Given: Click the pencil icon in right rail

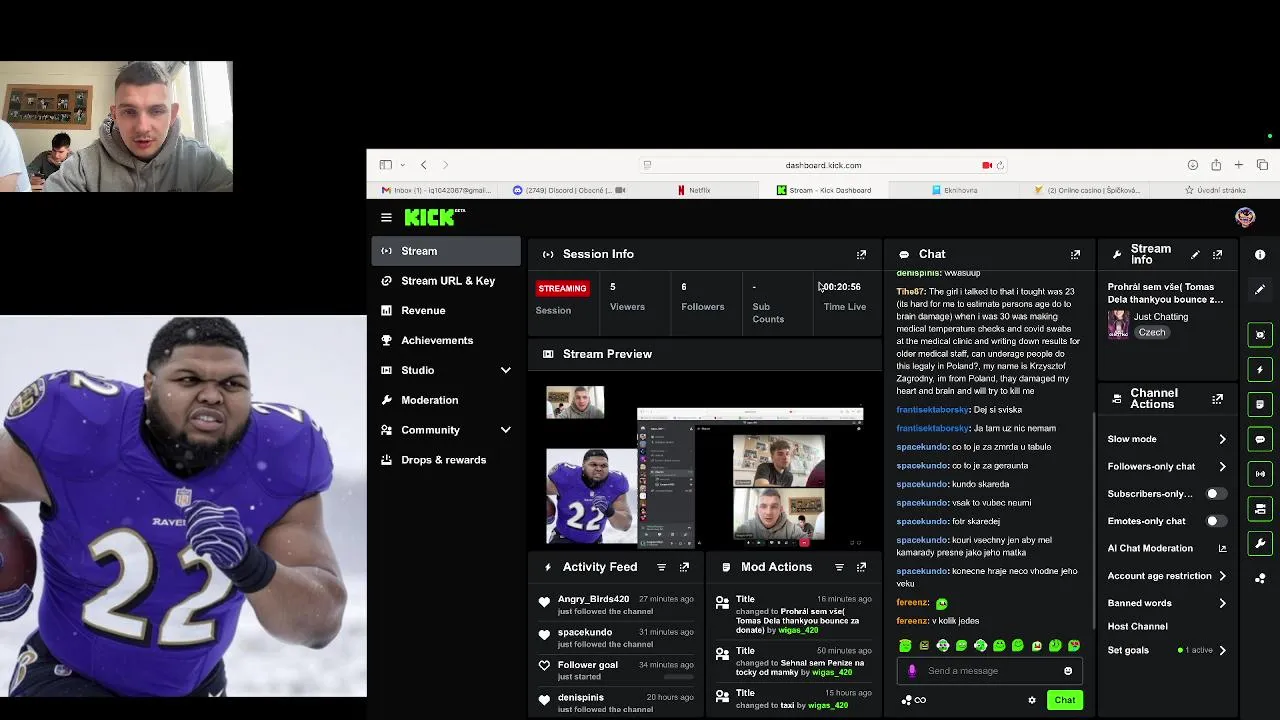Looking at the screenshot, I should pos(1260,290).
